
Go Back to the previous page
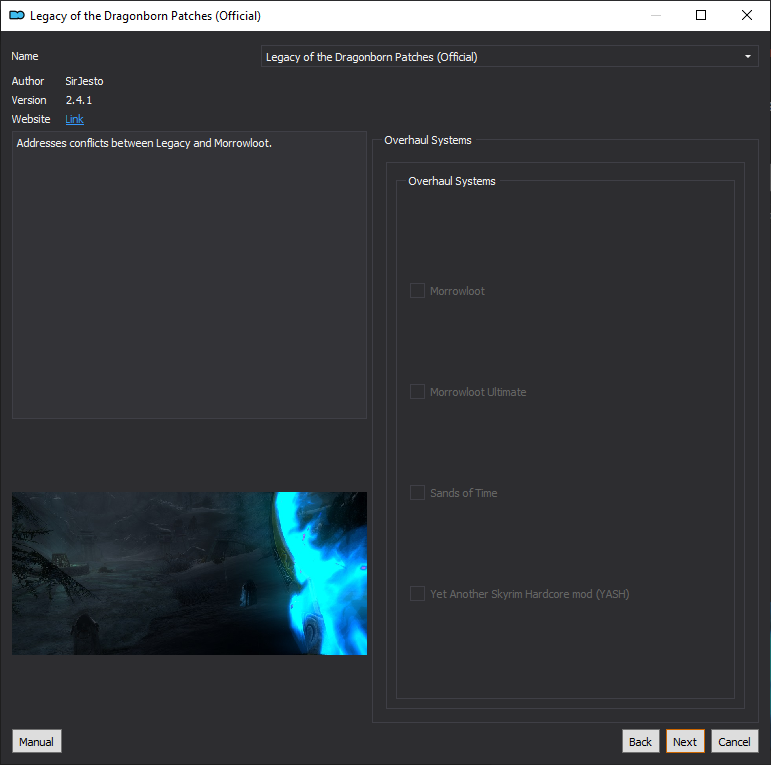pyautogui.click(x=641, y=741)
